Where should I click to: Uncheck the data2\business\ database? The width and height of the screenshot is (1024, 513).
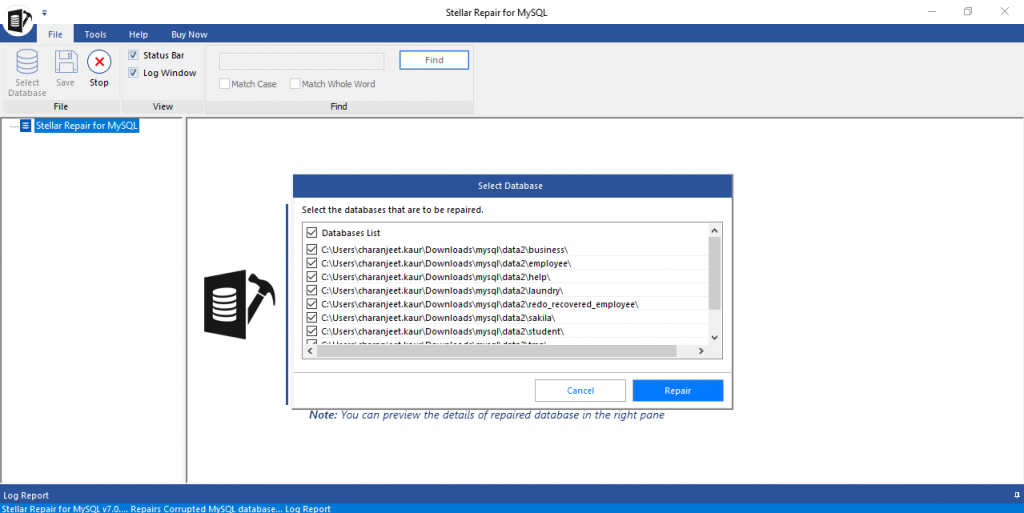[x=312, y=249]
